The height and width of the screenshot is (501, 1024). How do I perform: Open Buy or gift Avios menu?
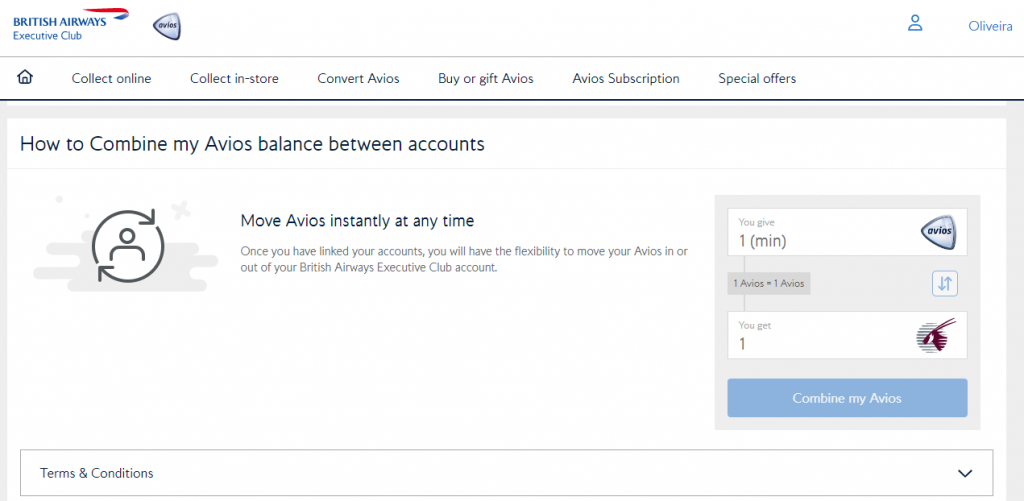tap(485, 79)
